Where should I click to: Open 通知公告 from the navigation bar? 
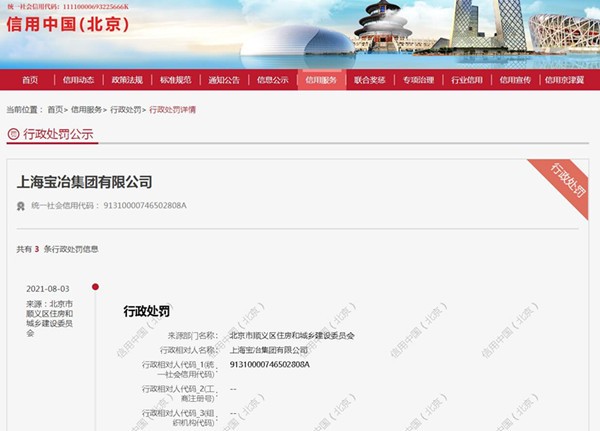coord(224,80)
